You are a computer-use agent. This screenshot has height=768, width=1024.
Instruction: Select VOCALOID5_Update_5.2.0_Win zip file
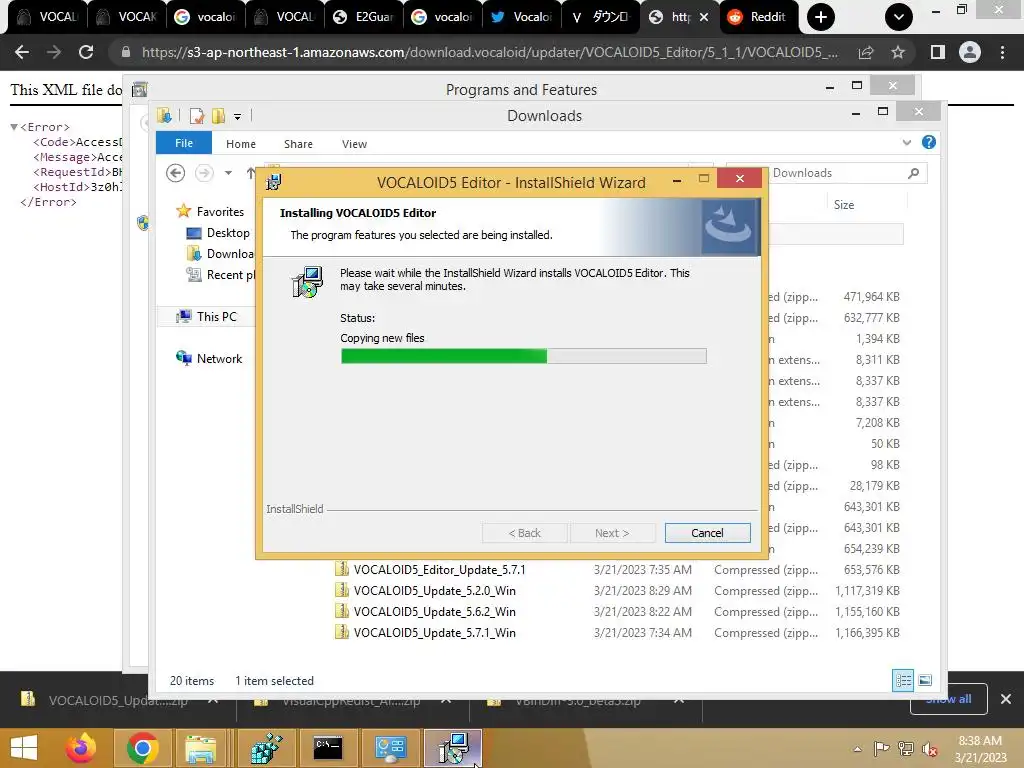click(434, 590)
